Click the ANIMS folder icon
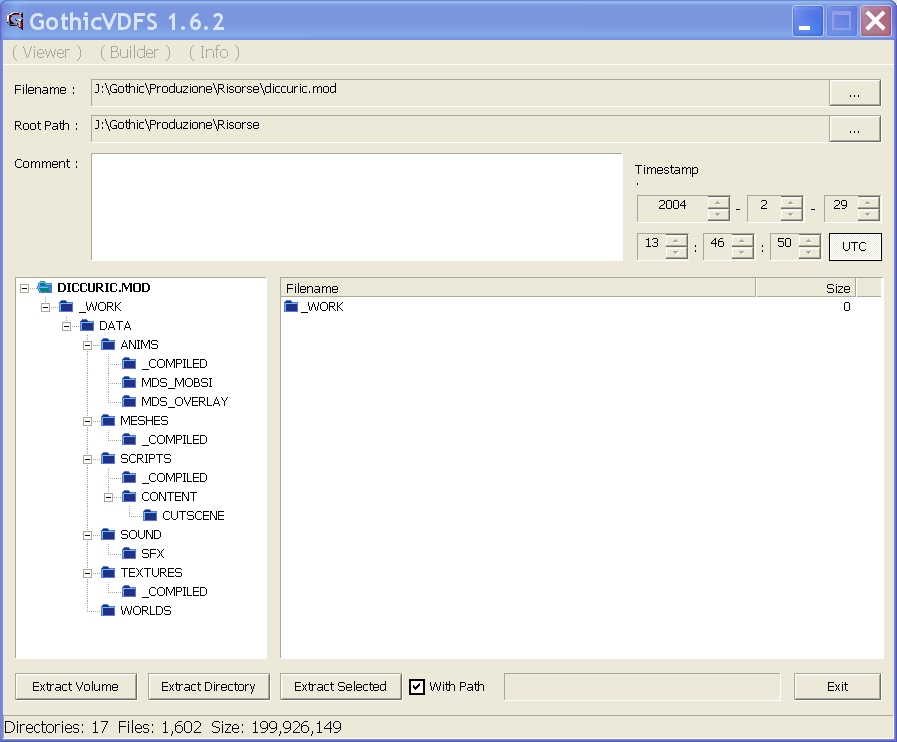This screenshot has width=897, height=742. coord(109,344)
